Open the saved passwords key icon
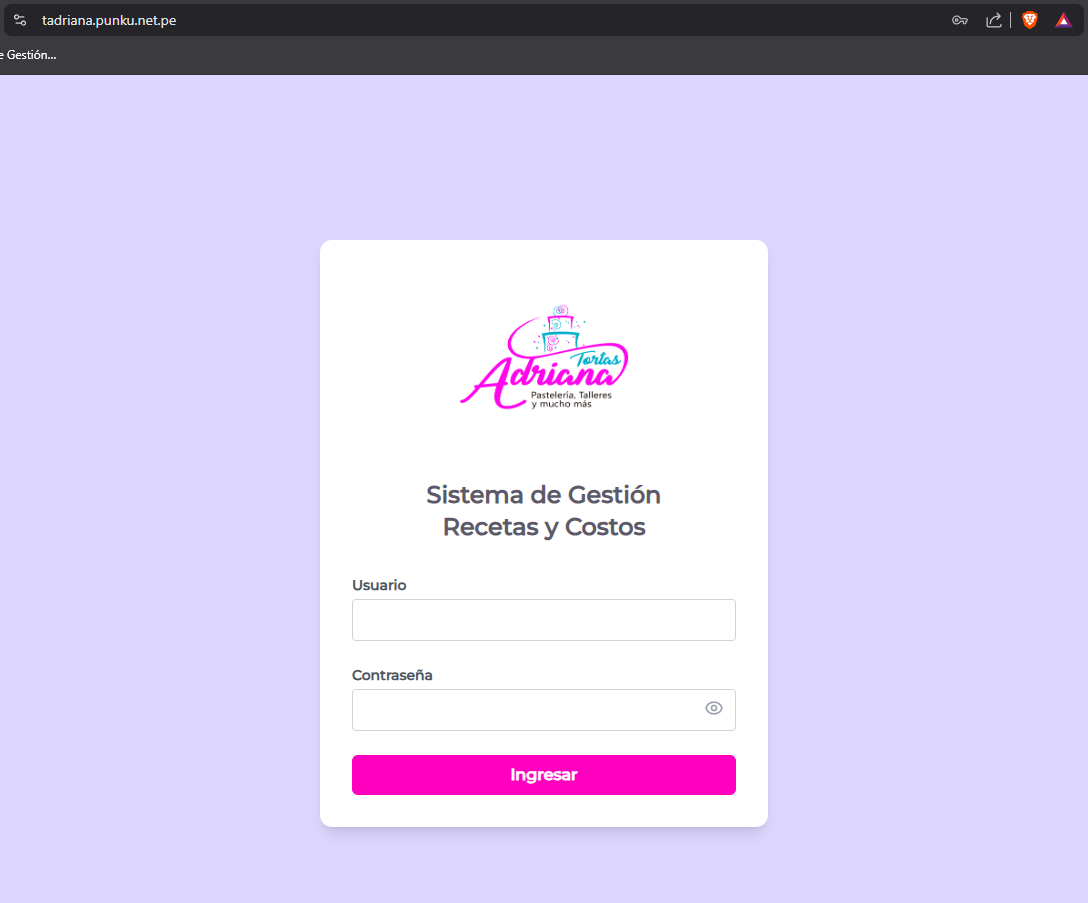The image size is (1088, 903). click(960, 20)
